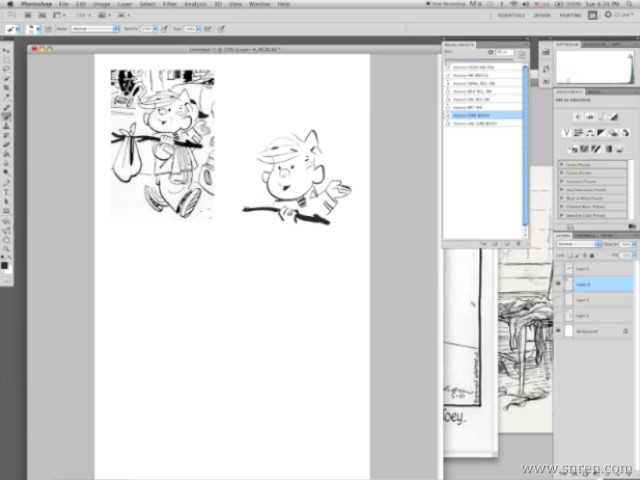Select the Clone Stamp tool

[x=6, y=126]
